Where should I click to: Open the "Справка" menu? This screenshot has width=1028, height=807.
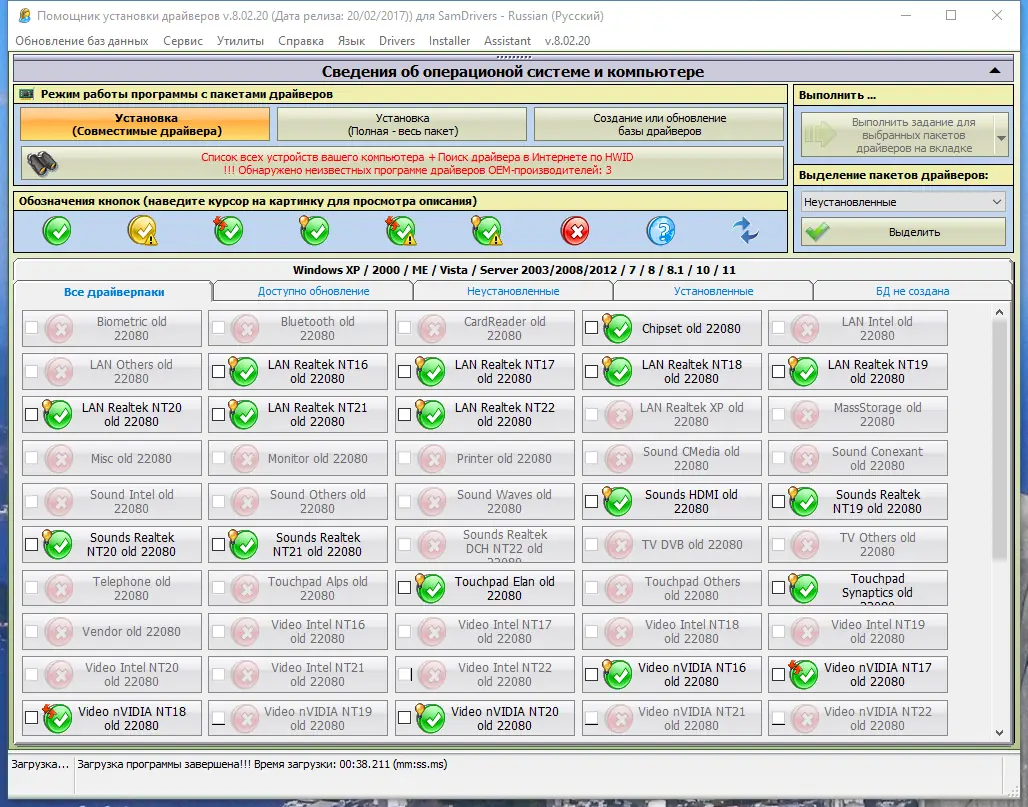pos(301,41)
